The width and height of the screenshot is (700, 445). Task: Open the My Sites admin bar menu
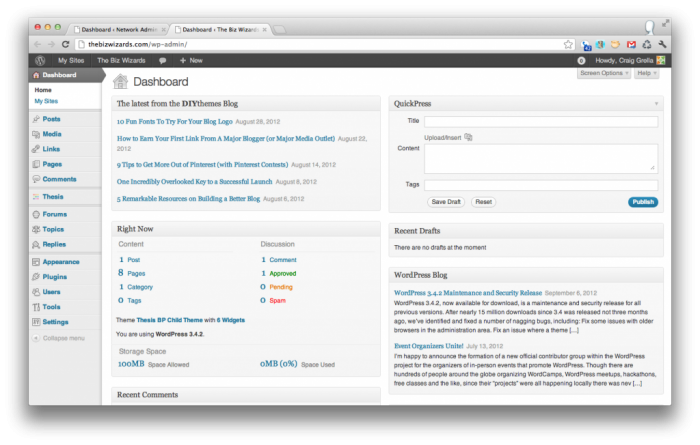[x=71, y=60]
